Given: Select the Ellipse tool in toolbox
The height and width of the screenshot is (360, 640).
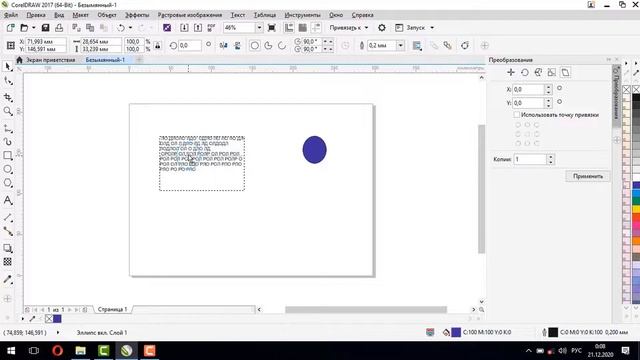Looking at the screenshot, I should (8, 169).
